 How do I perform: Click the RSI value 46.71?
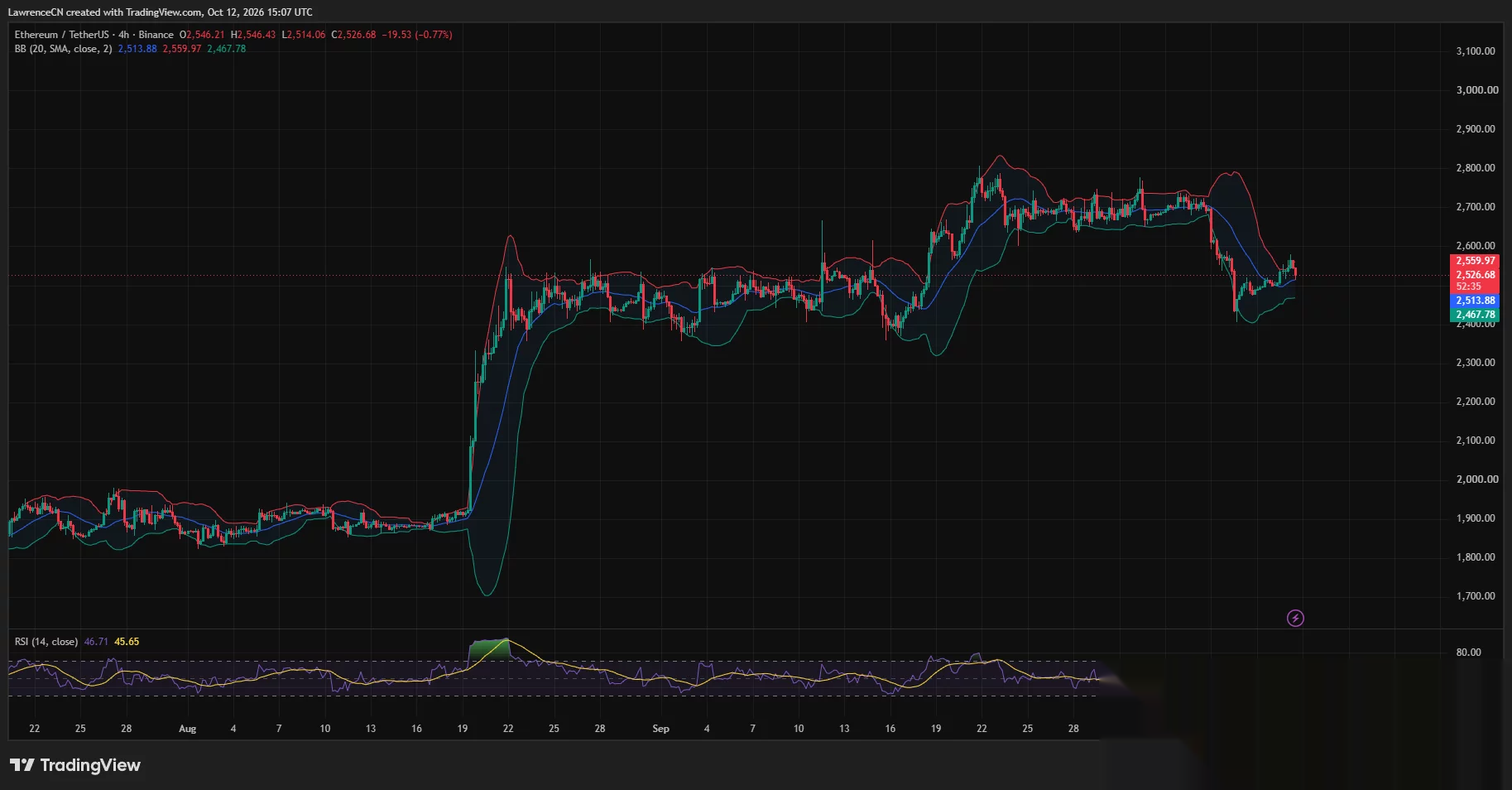click(96, 642)
